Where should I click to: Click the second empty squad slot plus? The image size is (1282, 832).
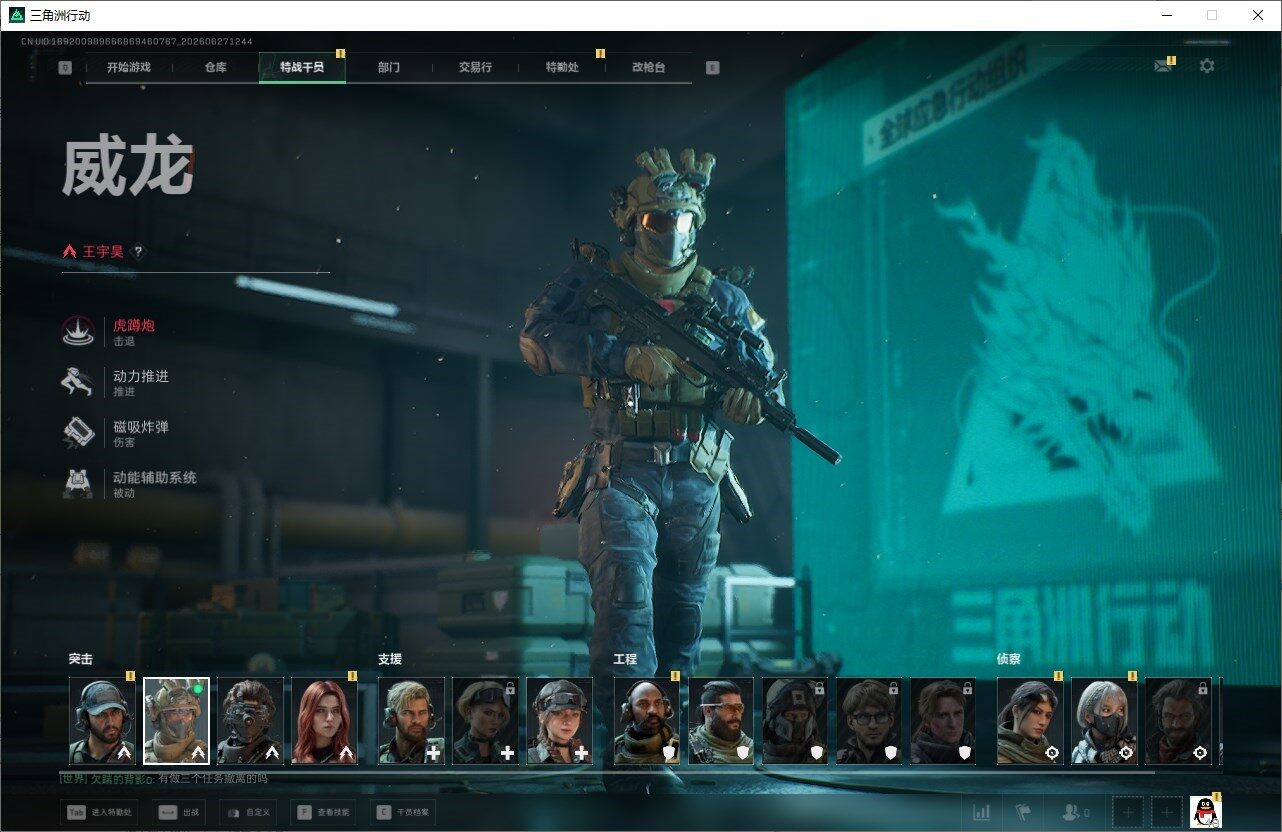coord(1166,813)
